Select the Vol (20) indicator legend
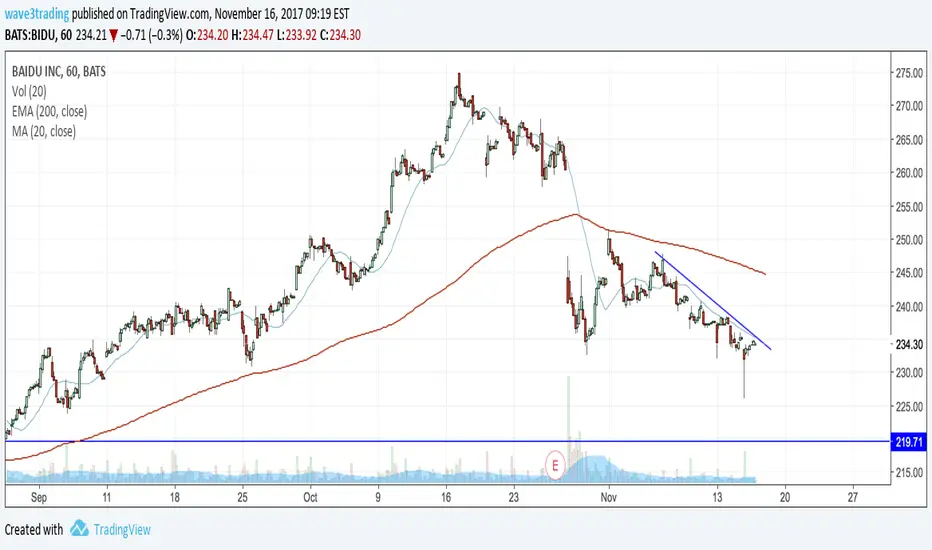This screenshot has height=550, width=932. tap(29, 91)
